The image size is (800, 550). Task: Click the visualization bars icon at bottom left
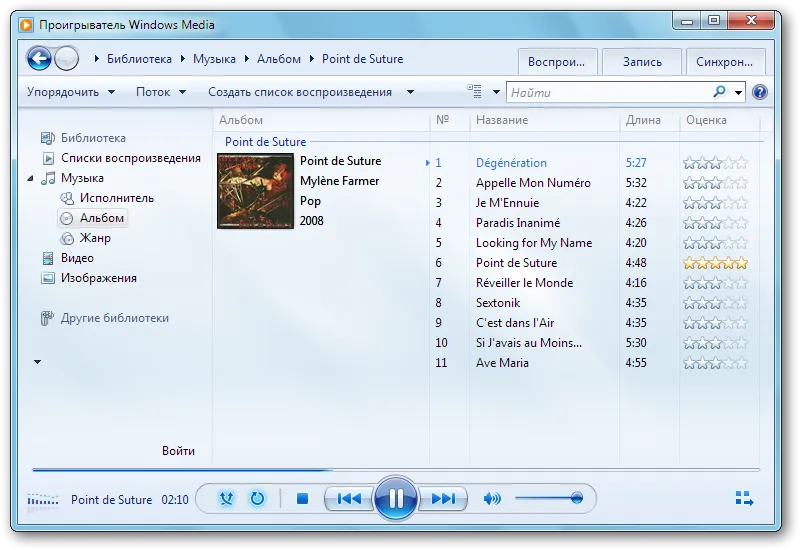[x=43, y=499]
